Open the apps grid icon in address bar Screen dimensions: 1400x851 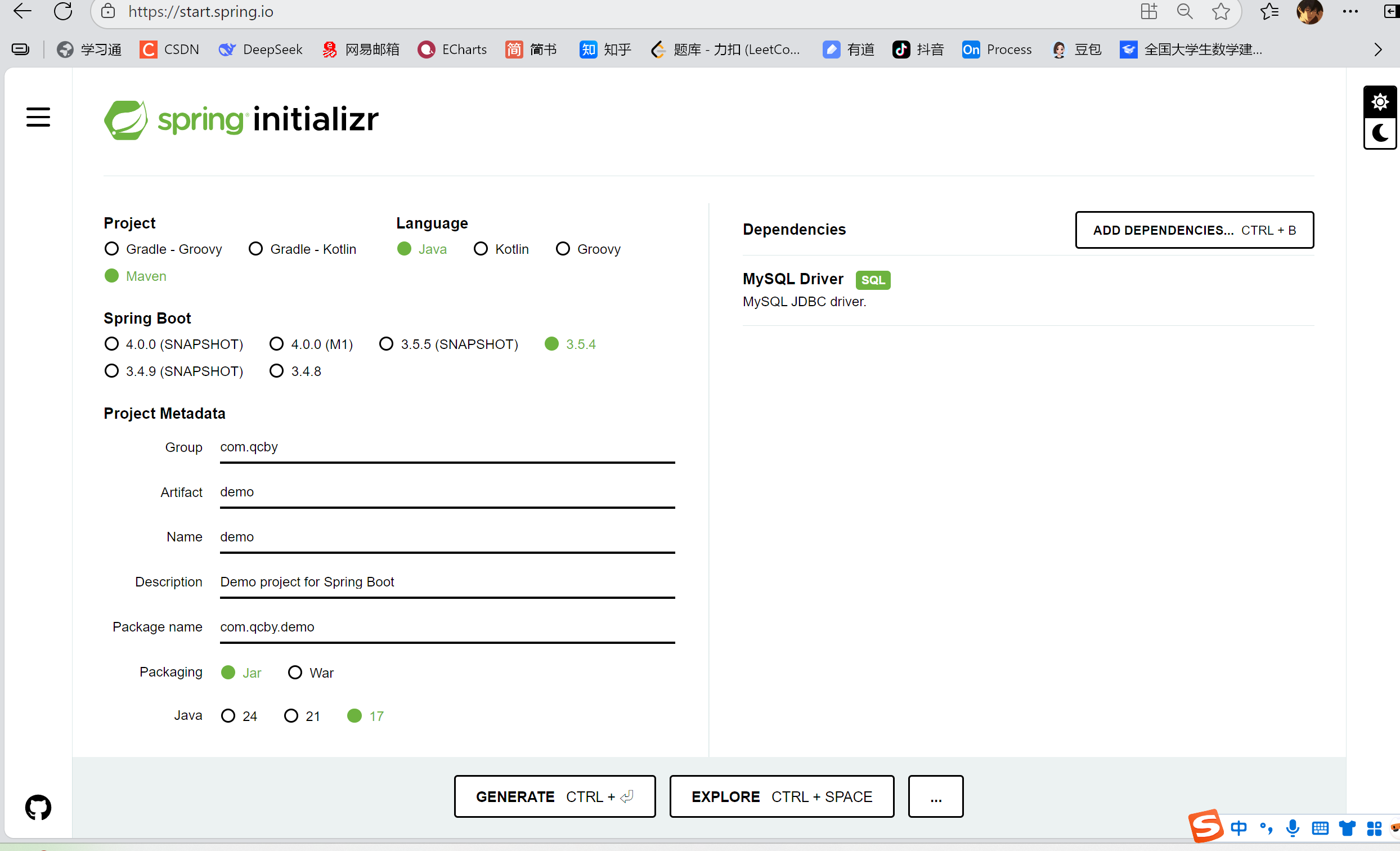[x=1149, y=11]
